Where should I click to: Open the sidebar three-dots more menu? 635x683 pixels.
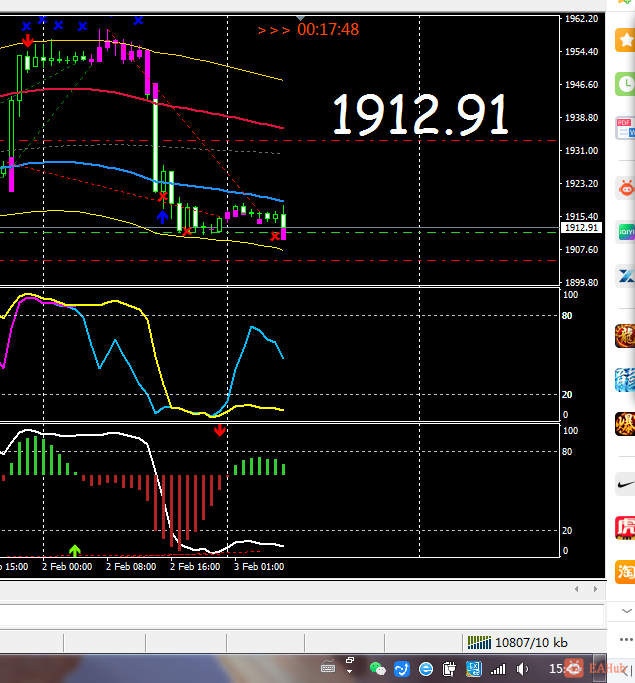[x=626, y=639]
